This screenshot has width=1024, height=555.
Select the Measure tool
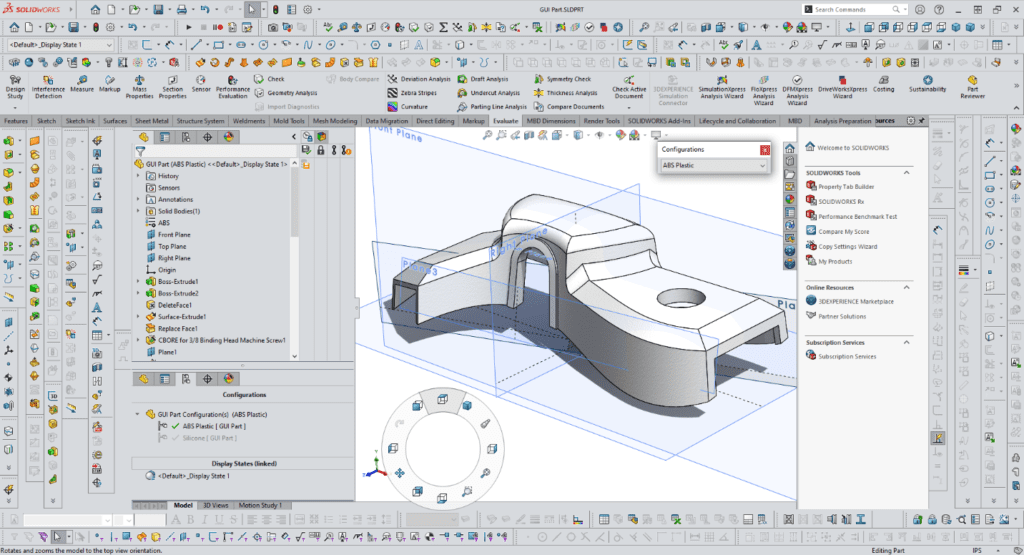click(x=82, y=84)
